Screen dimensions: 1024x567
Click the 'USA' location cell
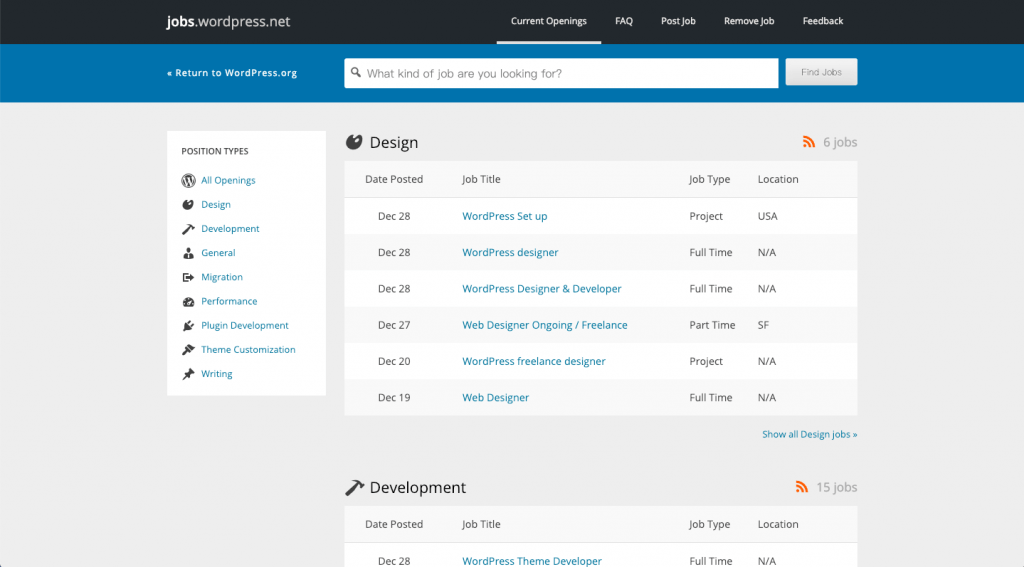pyautogui.click(x=767, y=216)
